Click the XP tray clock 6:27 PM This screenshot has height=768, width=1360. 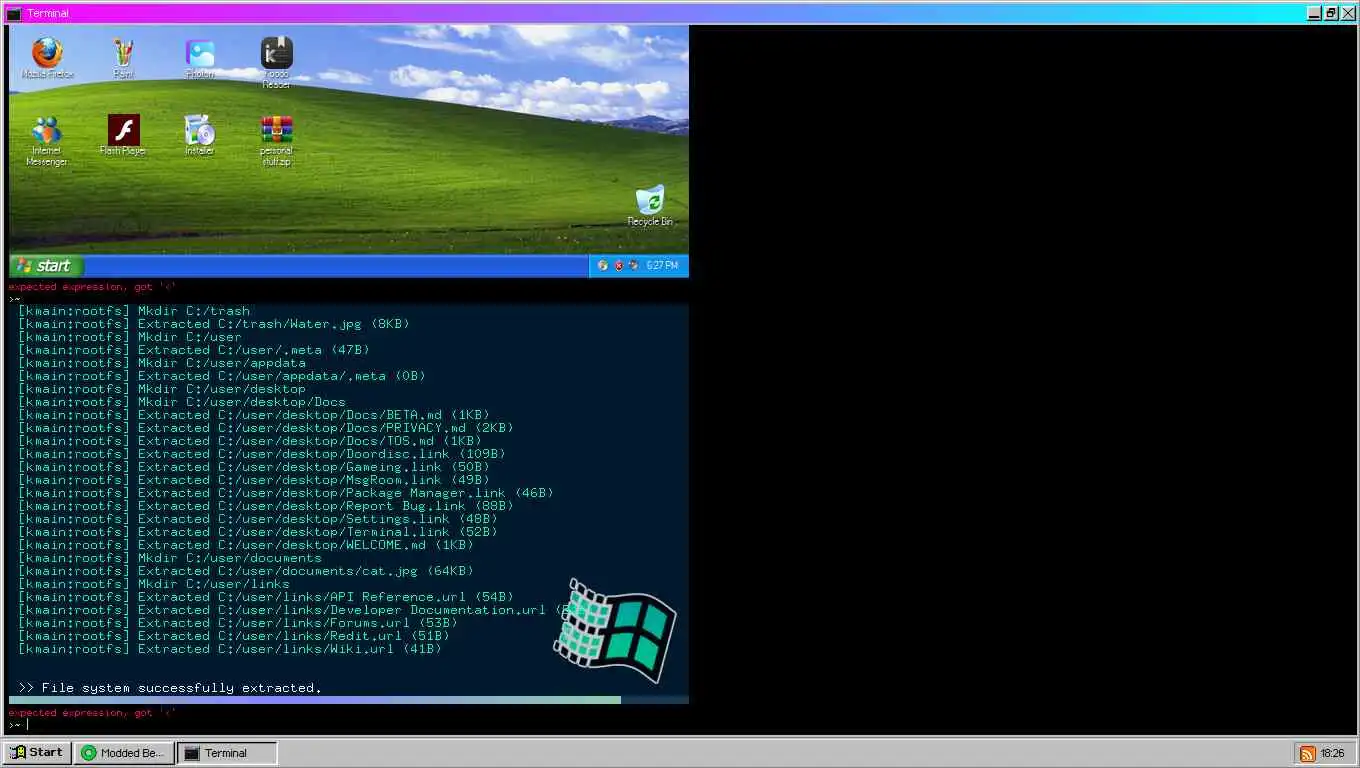pos(662,266)
